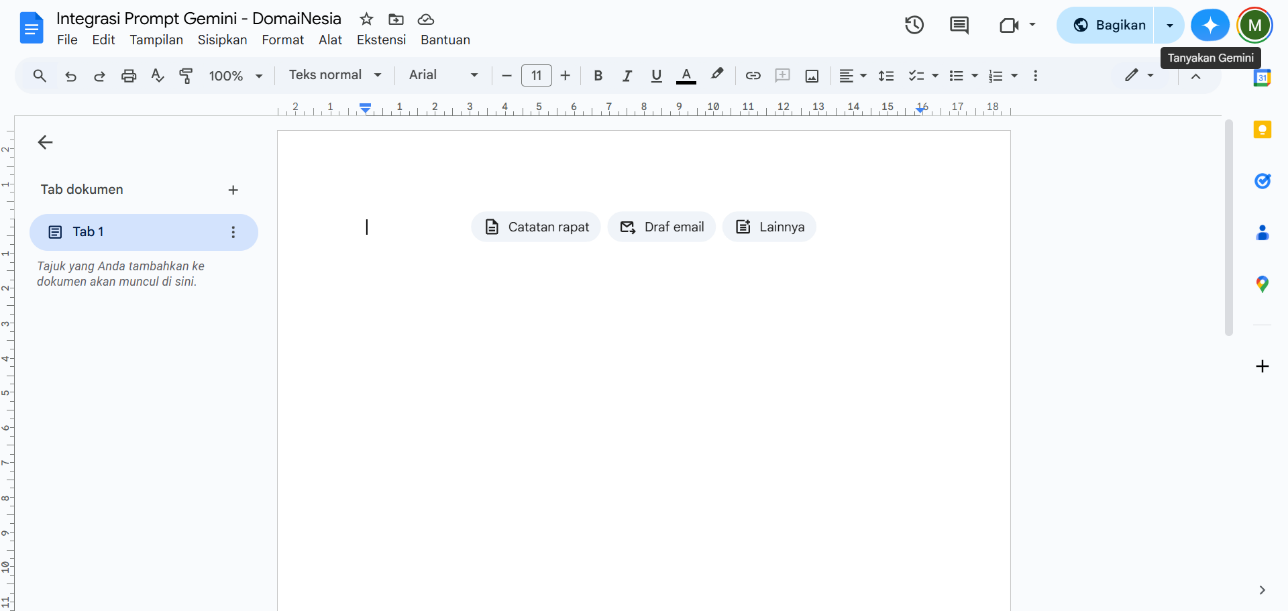Toggle italic text formatting

[x=627, y=75]
